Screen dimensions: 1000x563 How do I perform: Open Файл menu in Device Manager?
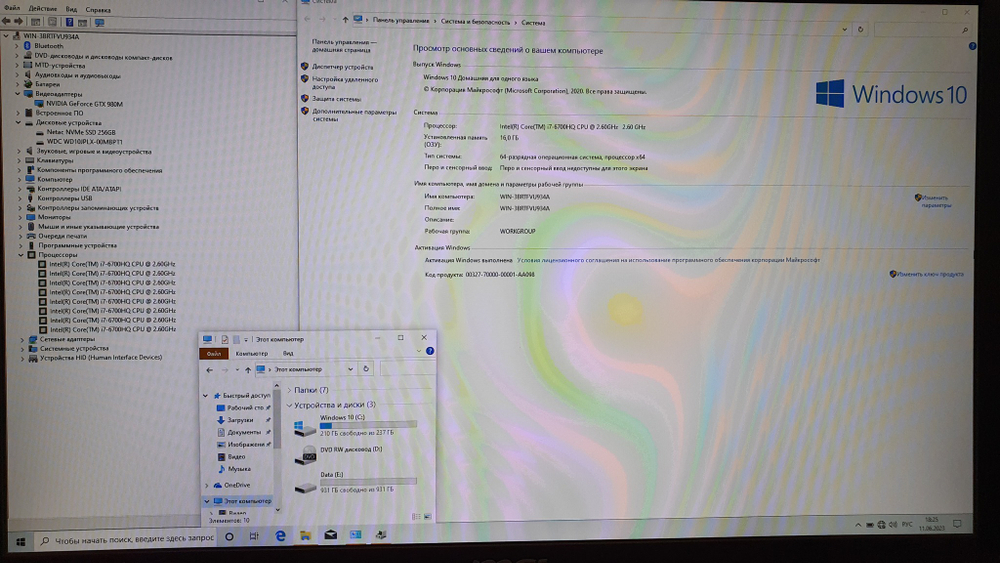point(11,8)
